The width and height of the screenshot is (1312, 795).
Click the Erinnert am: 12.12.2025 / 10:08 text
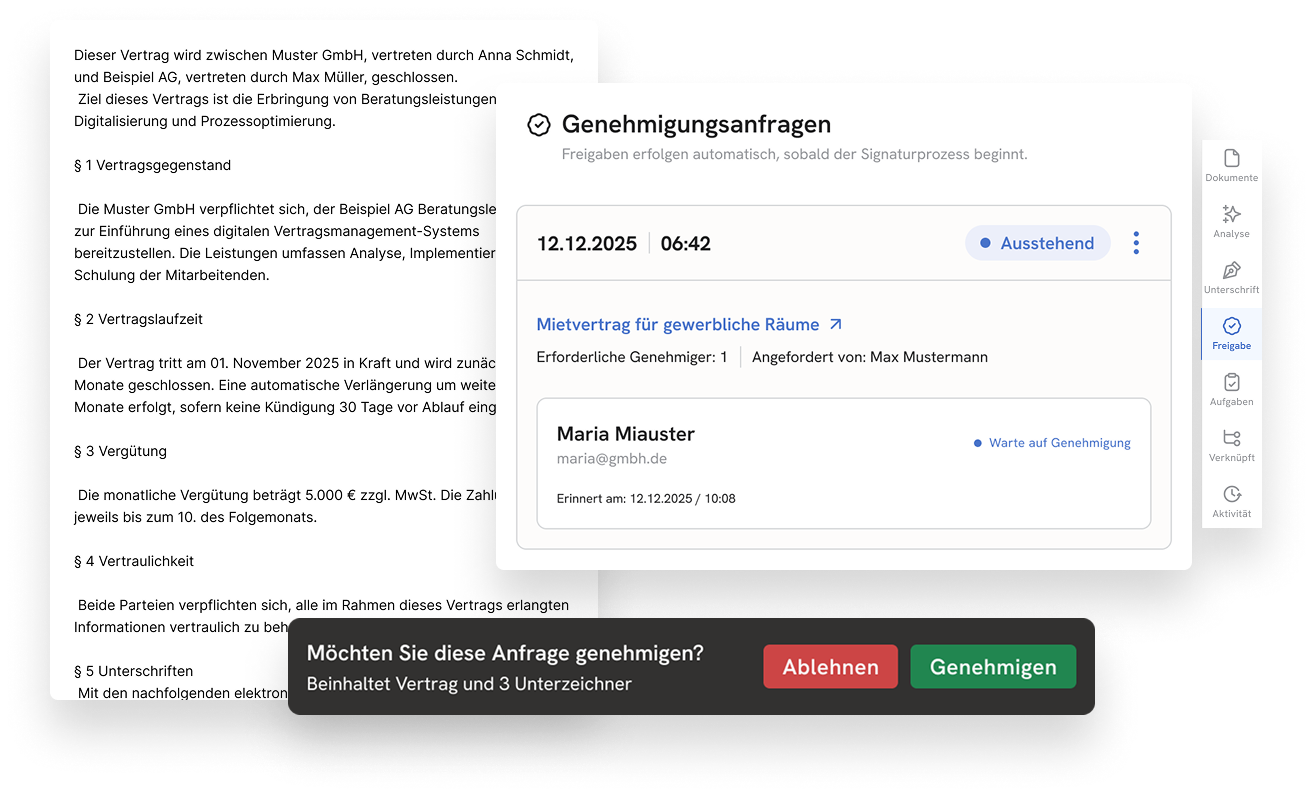click(646, 498)
